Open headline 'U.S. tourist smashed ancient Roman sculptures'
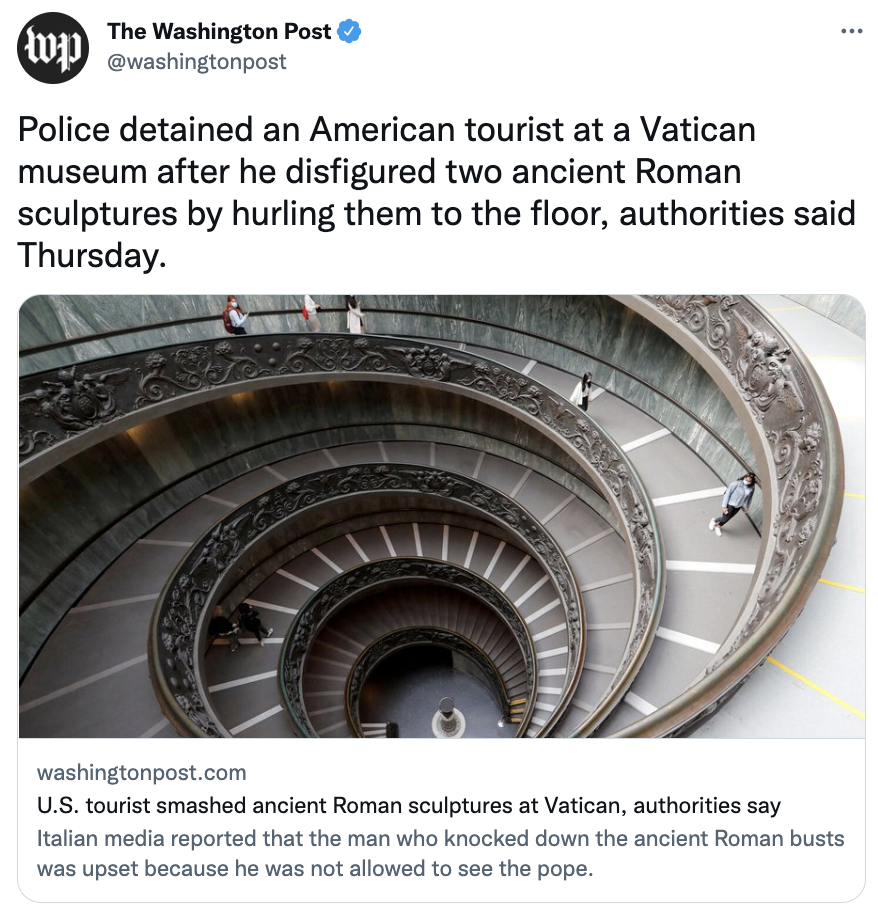 [x=409, y=806]
